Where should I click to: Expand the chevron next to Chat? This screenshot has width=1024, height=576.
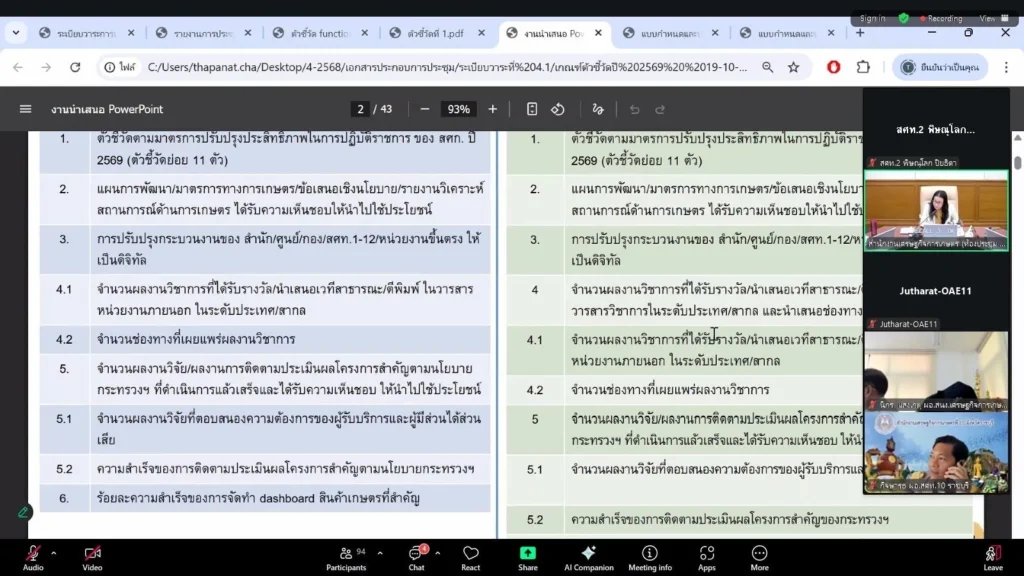tap(437, 552)
